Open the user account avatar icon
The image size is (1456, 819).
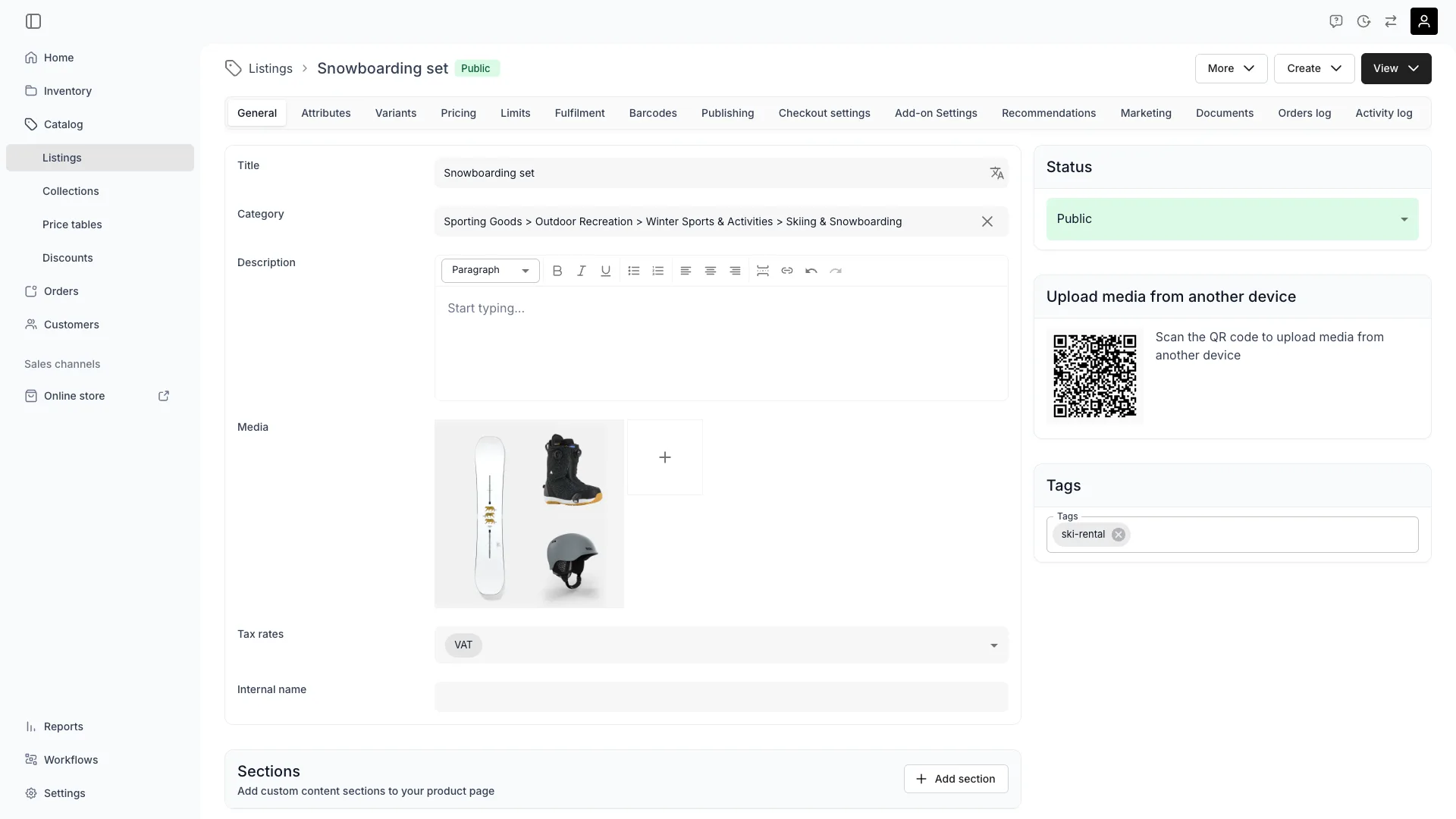[x=1424, y=21]
